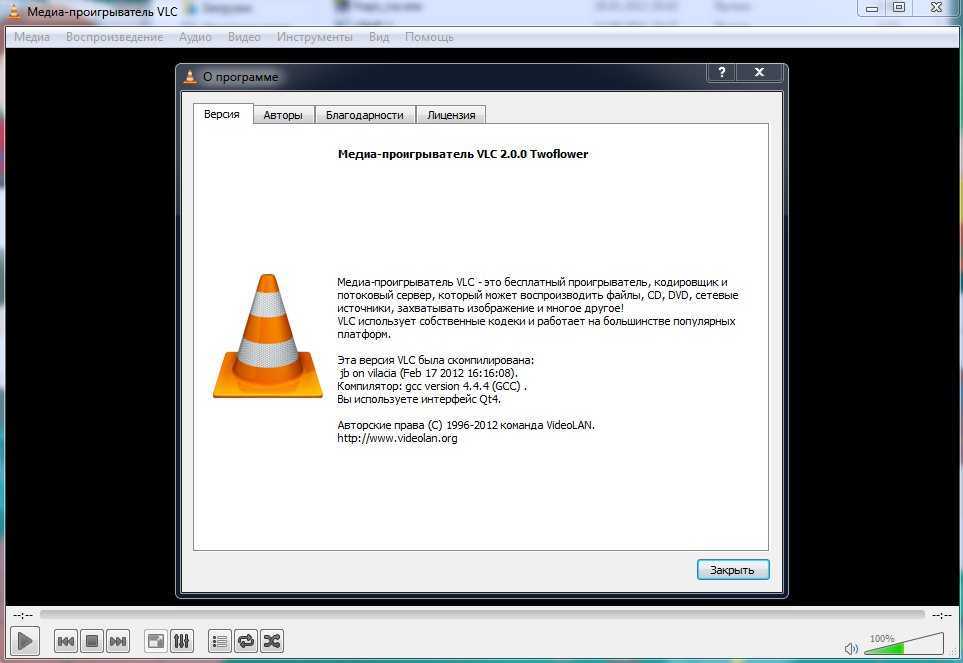Show the playlist icon

[219, 642]
